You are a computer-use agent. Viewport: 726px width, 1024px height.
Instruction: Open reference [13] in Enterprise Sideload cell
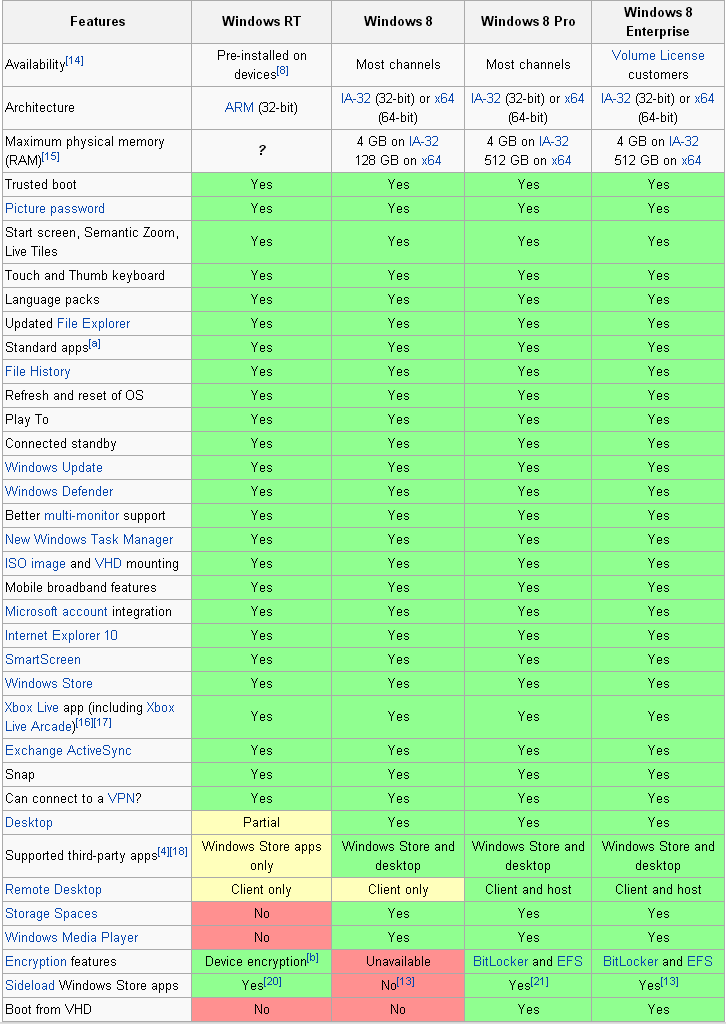click(669, 981)
